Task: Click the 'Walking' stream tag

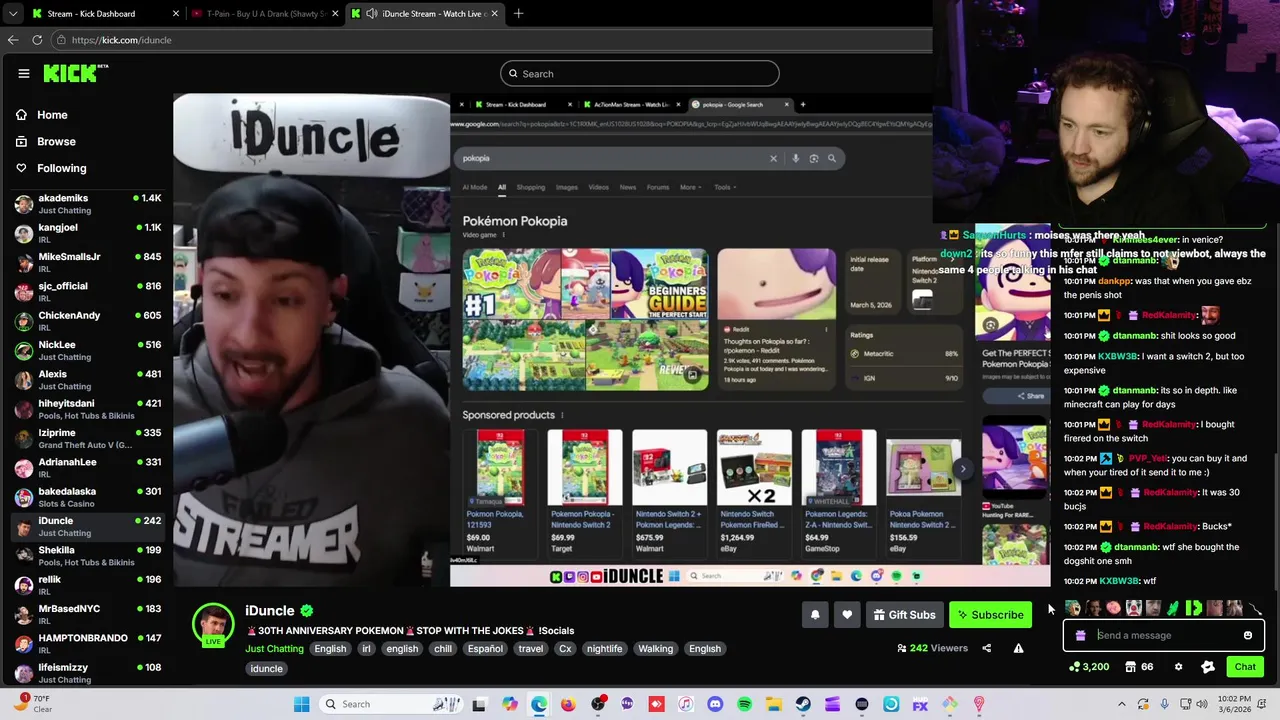Action: [x=656, y=649]
